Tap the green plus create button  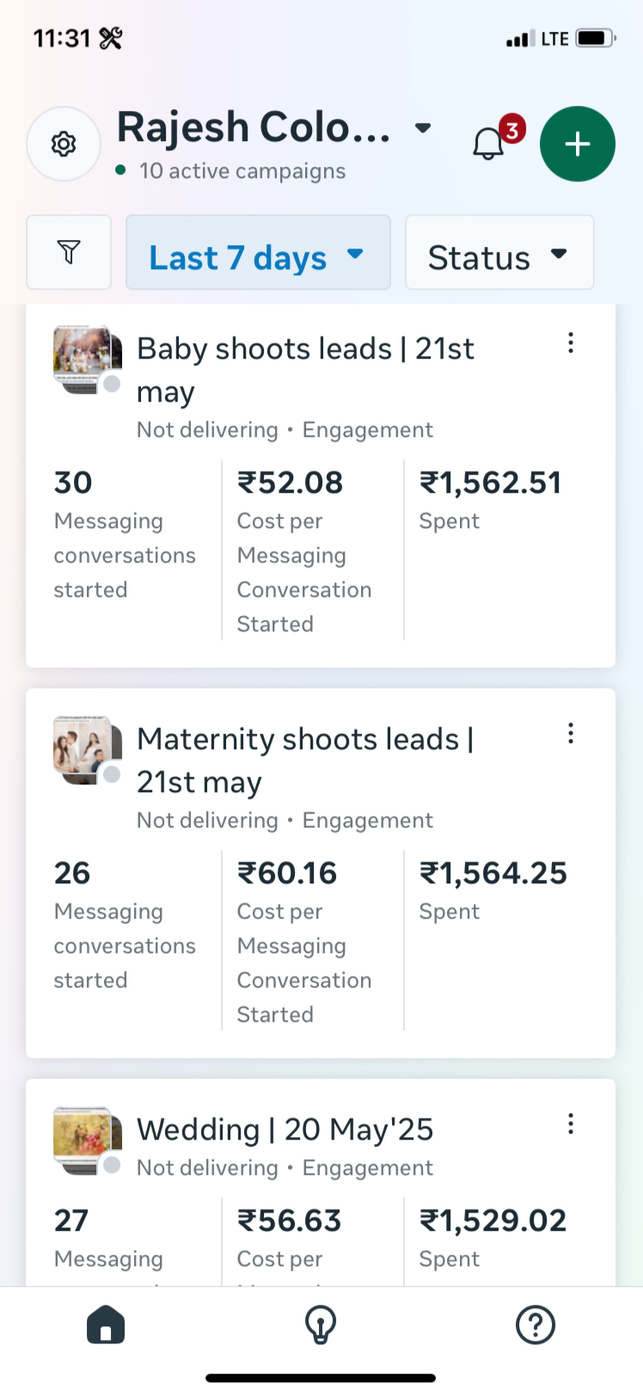pos(577,144)
